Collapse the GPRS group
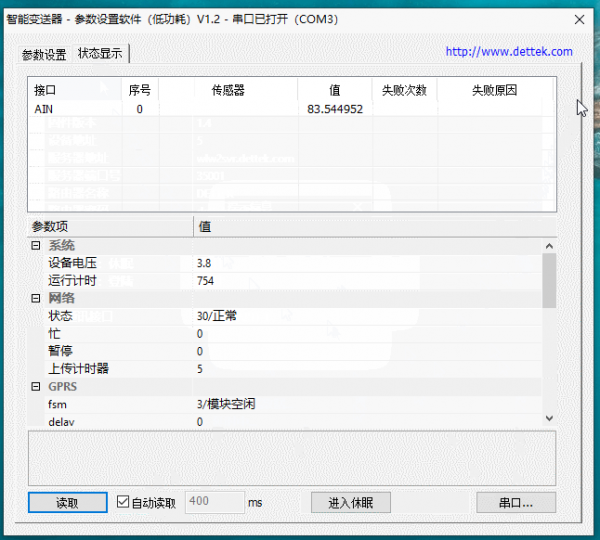 coord(36,386)
